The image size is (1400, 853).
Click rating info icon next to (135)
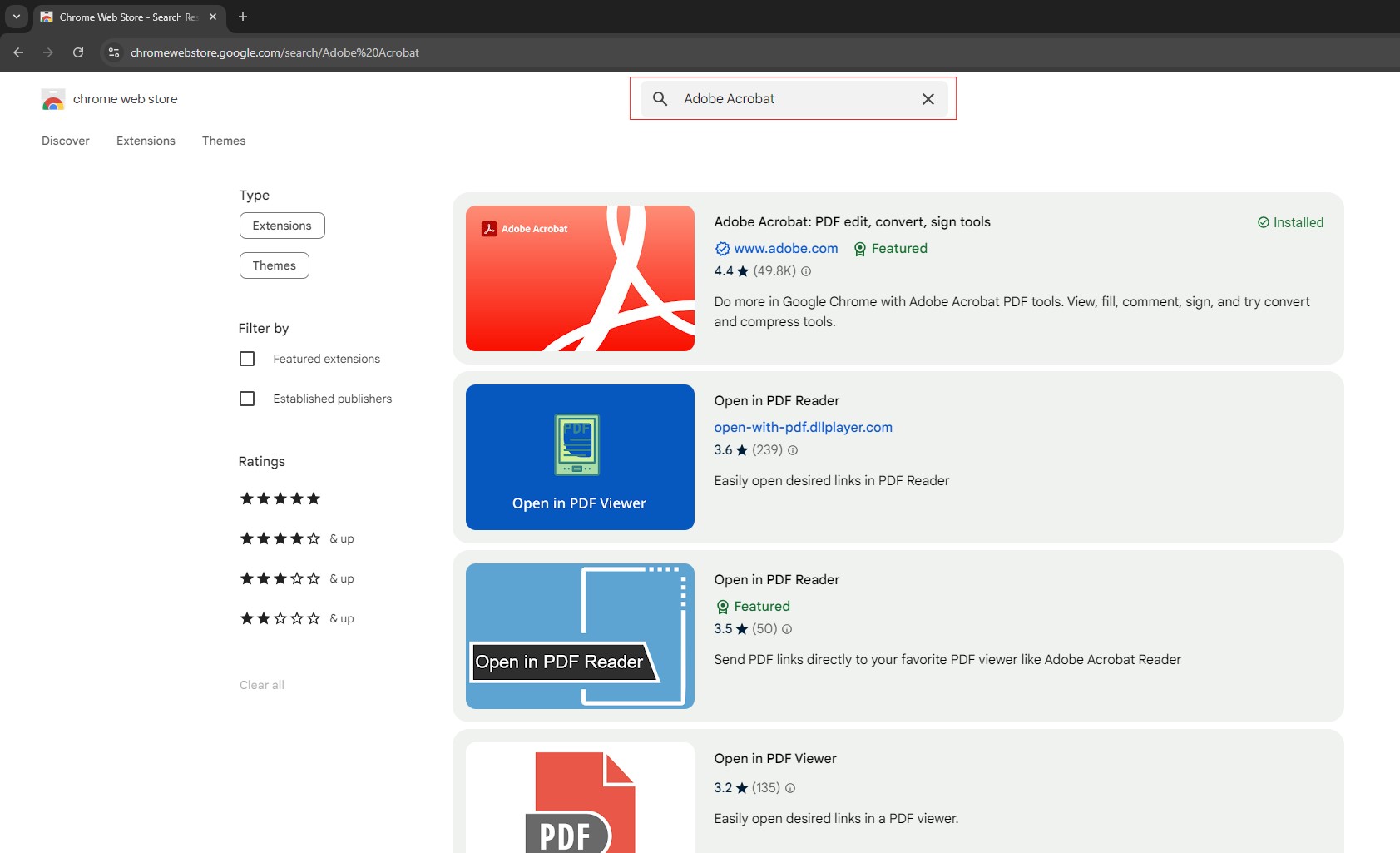pos(790,788)
